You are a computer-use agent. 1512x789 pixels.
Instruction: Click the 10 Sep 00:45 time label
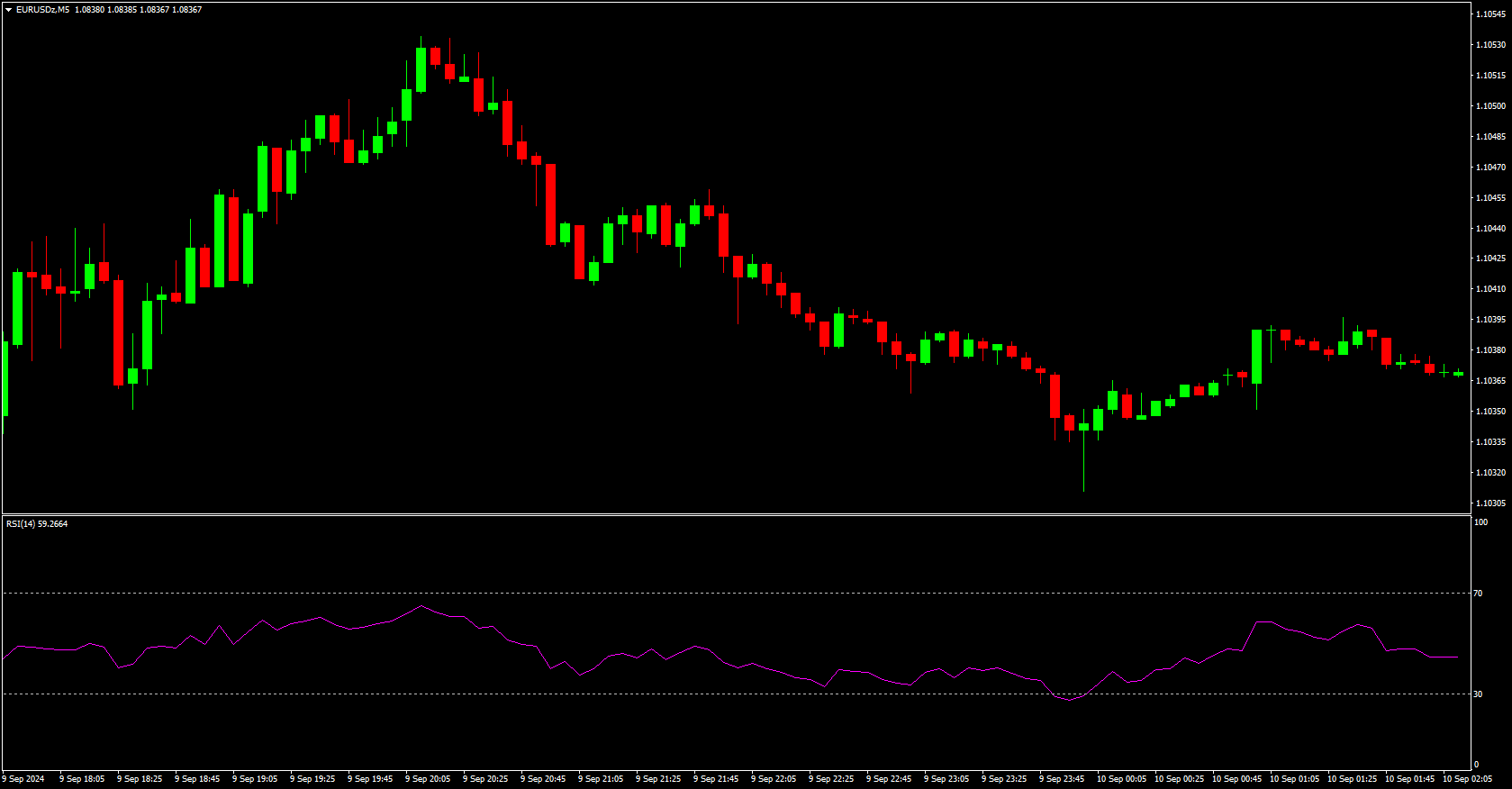1237,779
